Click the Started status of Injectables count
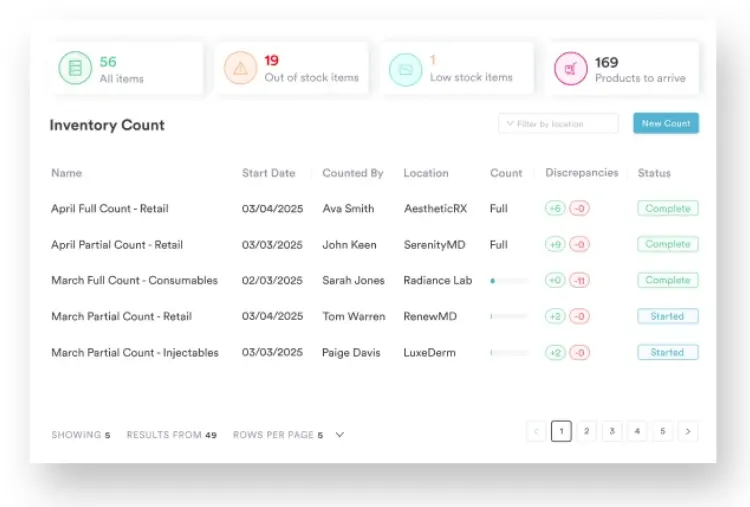 [668, 352]
